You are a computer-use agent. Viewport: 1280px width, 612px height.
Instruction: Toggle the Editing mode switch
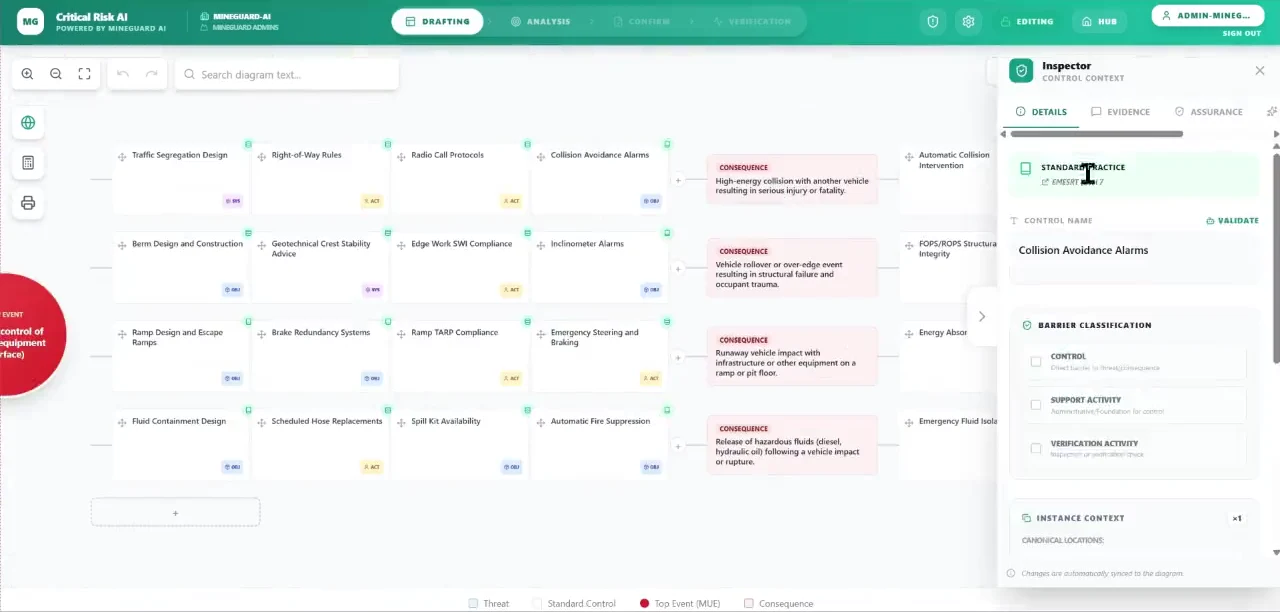coord(1027,21)
